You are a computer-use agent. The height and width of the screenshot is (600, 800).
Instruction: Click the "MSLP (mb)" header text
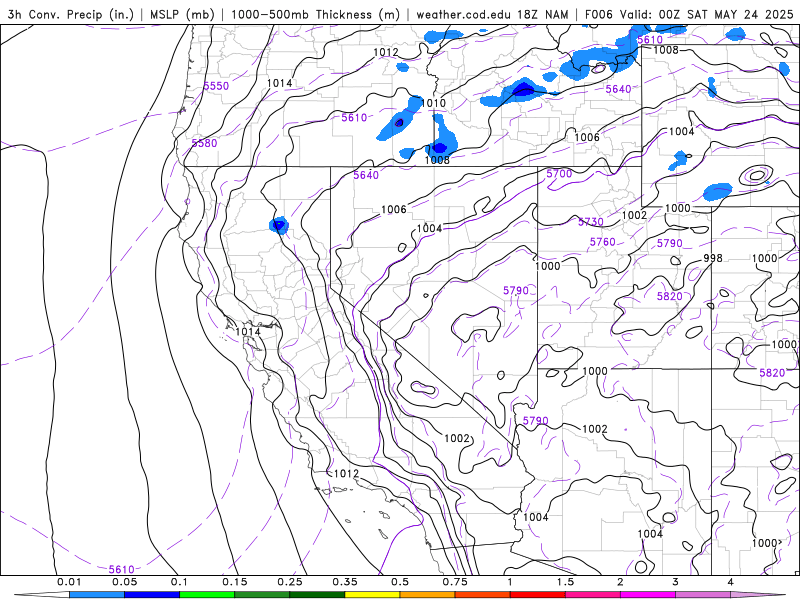click(182, 14)
